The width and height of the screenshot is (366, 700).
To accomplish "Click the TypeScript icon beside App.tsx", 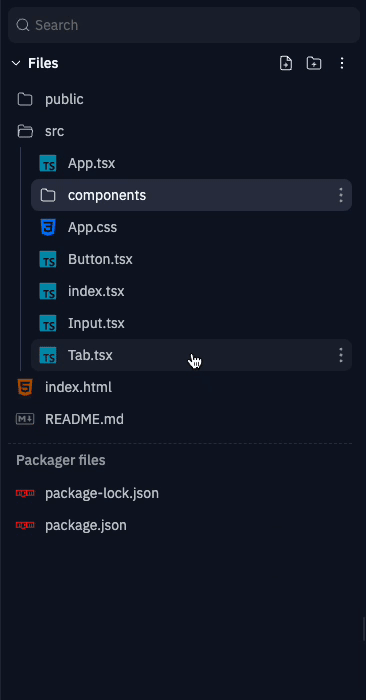I will (x=48, y=163).
